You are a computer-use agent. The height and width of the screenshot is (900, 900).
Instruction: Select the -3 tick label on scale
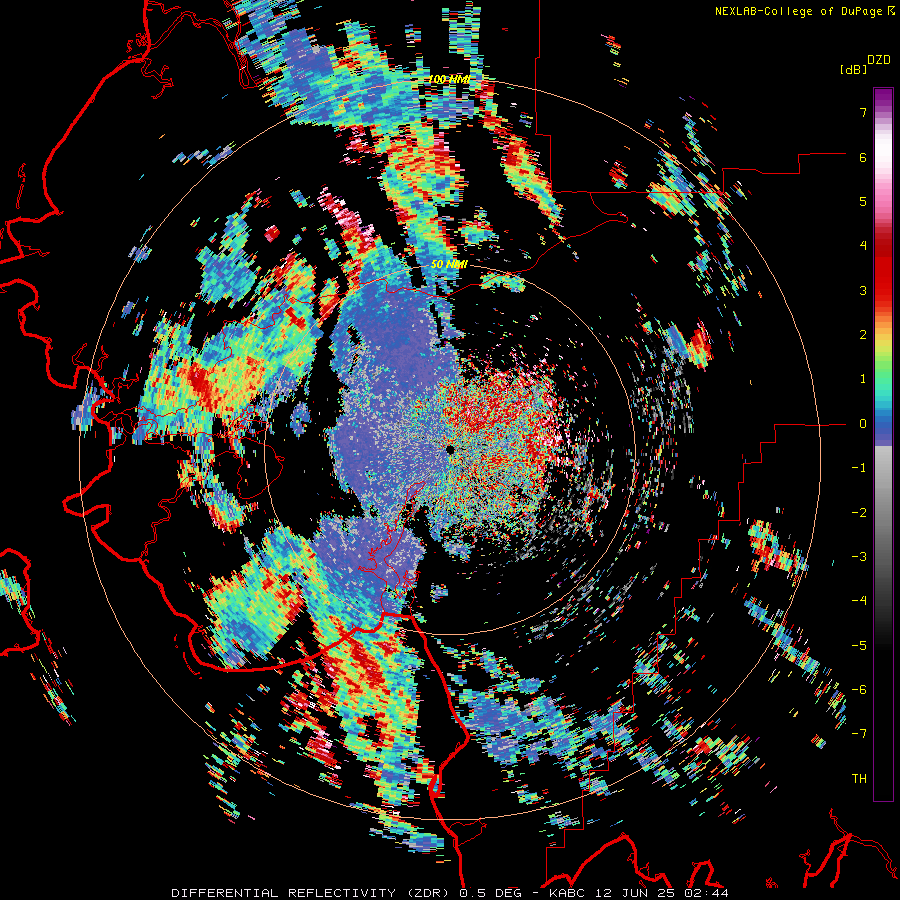(x=859, y=557)
